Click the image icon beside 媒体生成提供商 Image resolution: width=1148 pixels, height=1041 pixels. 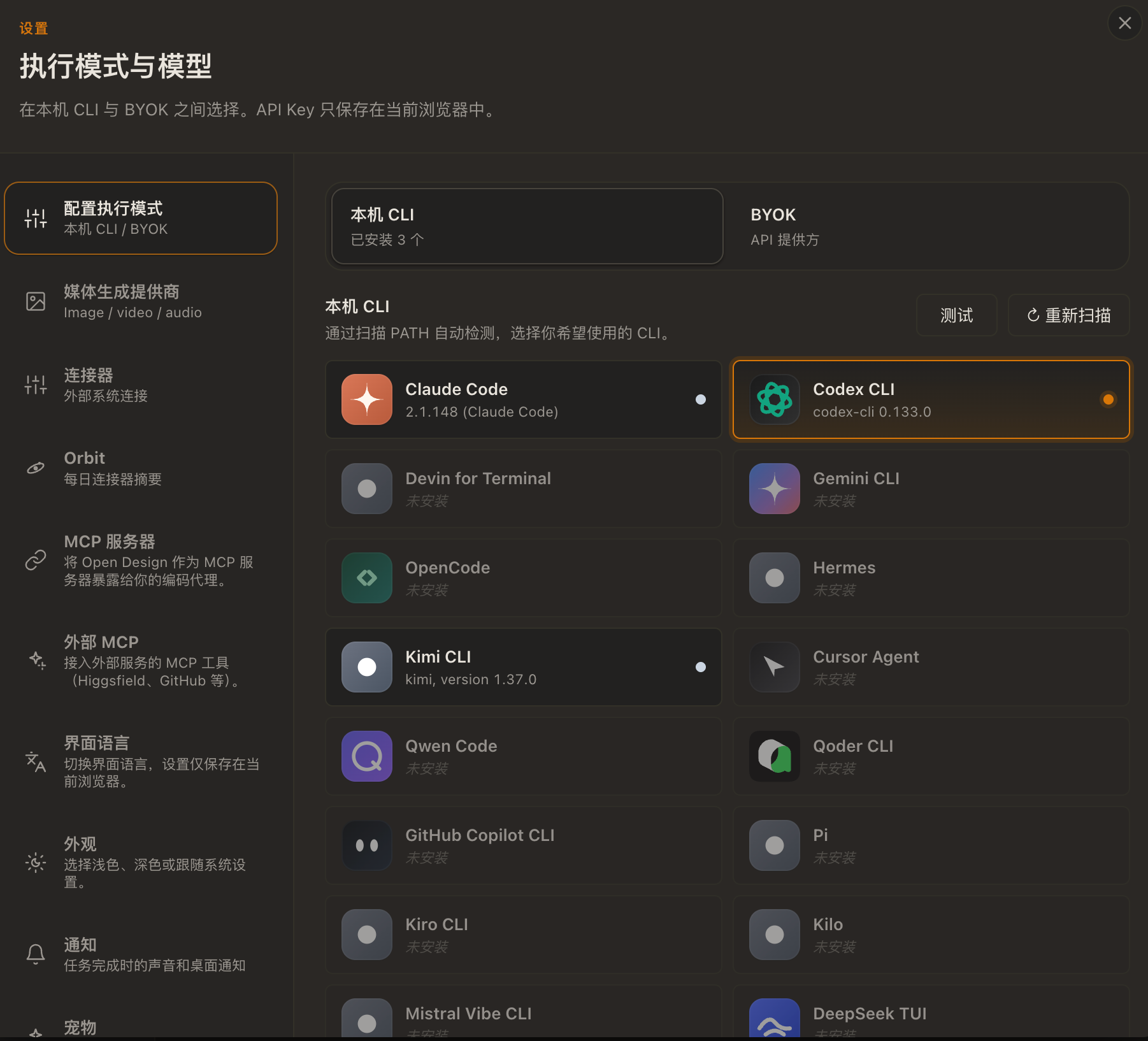pos(36,301)
